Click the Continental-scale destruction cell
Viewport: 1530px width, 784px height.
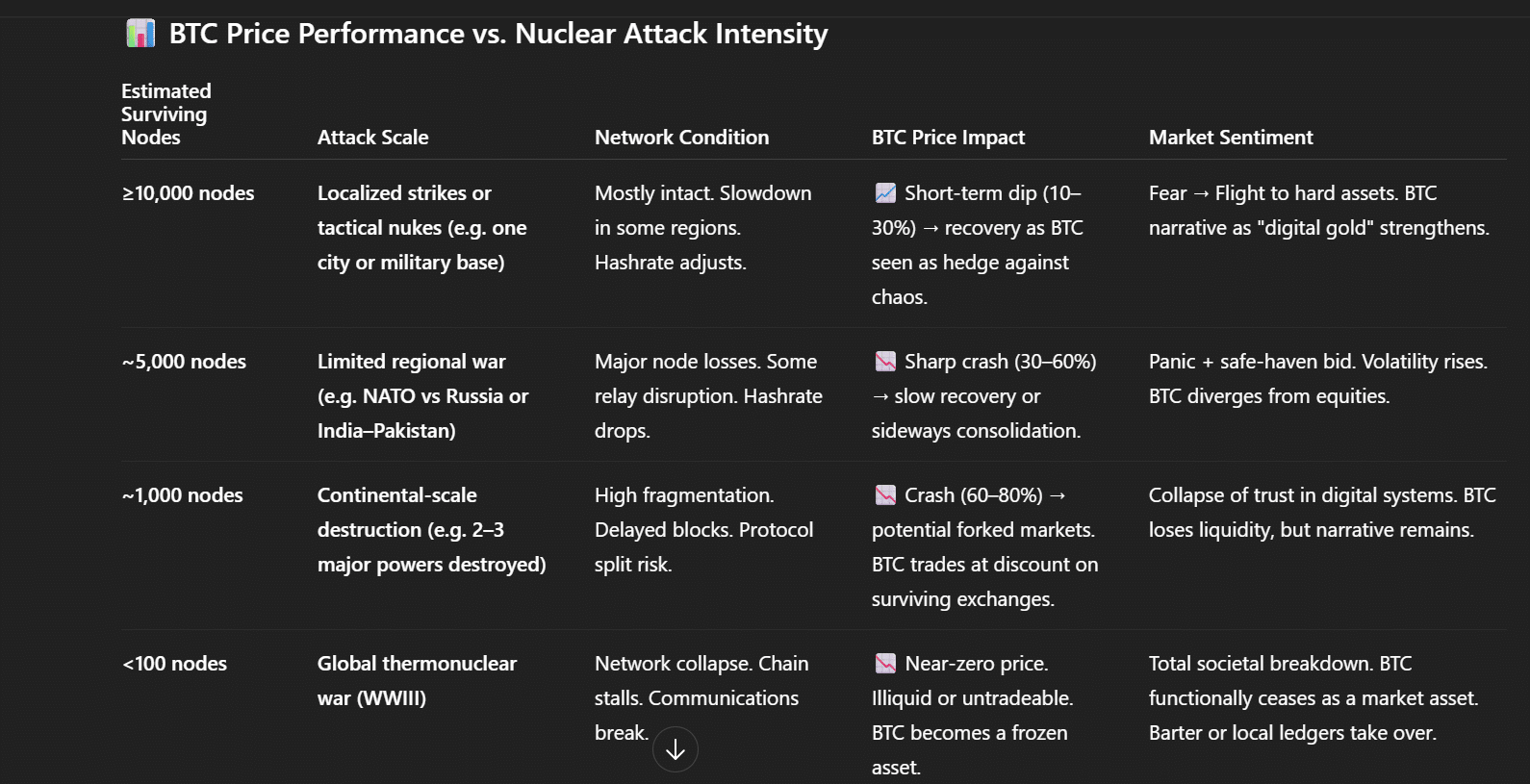(x=431, y=530)
